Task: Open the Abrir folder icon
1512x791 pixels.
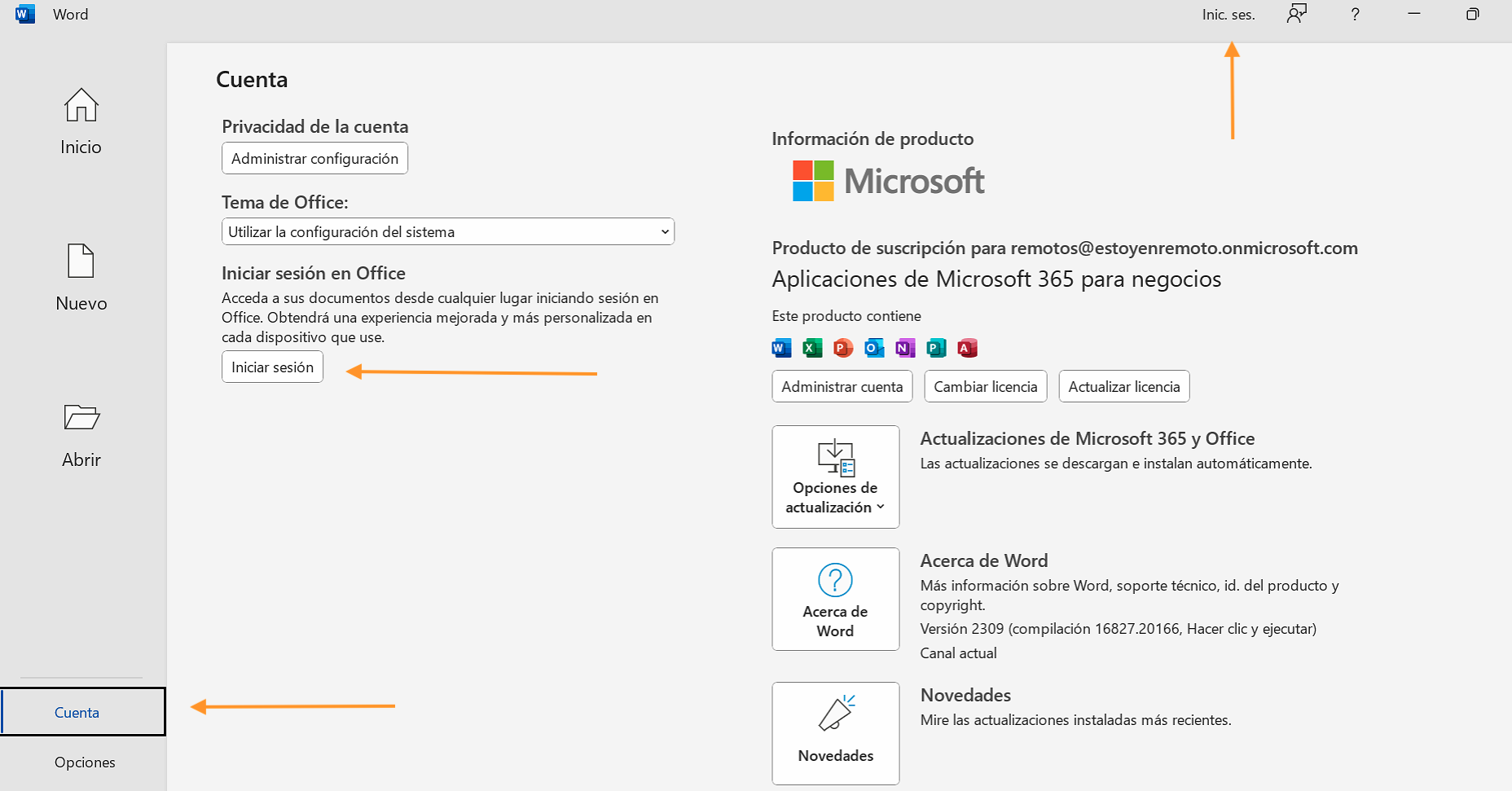Action: tap(81, 417)
